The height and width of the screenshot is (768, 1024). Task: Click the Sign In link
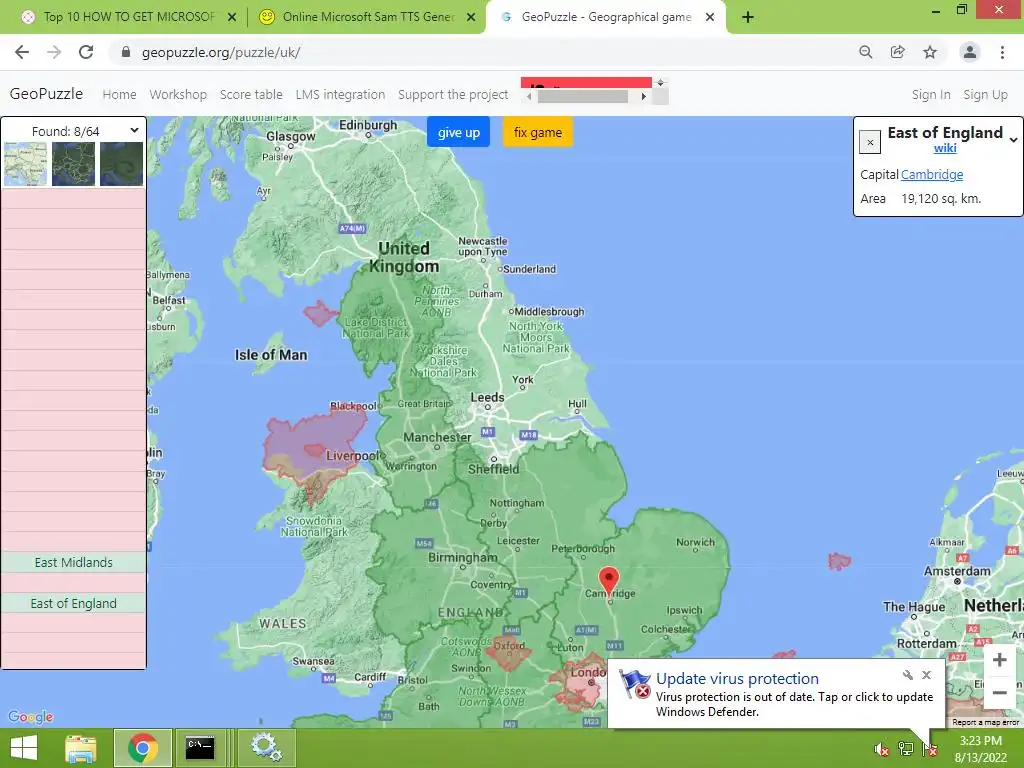(x=931, y=94)
